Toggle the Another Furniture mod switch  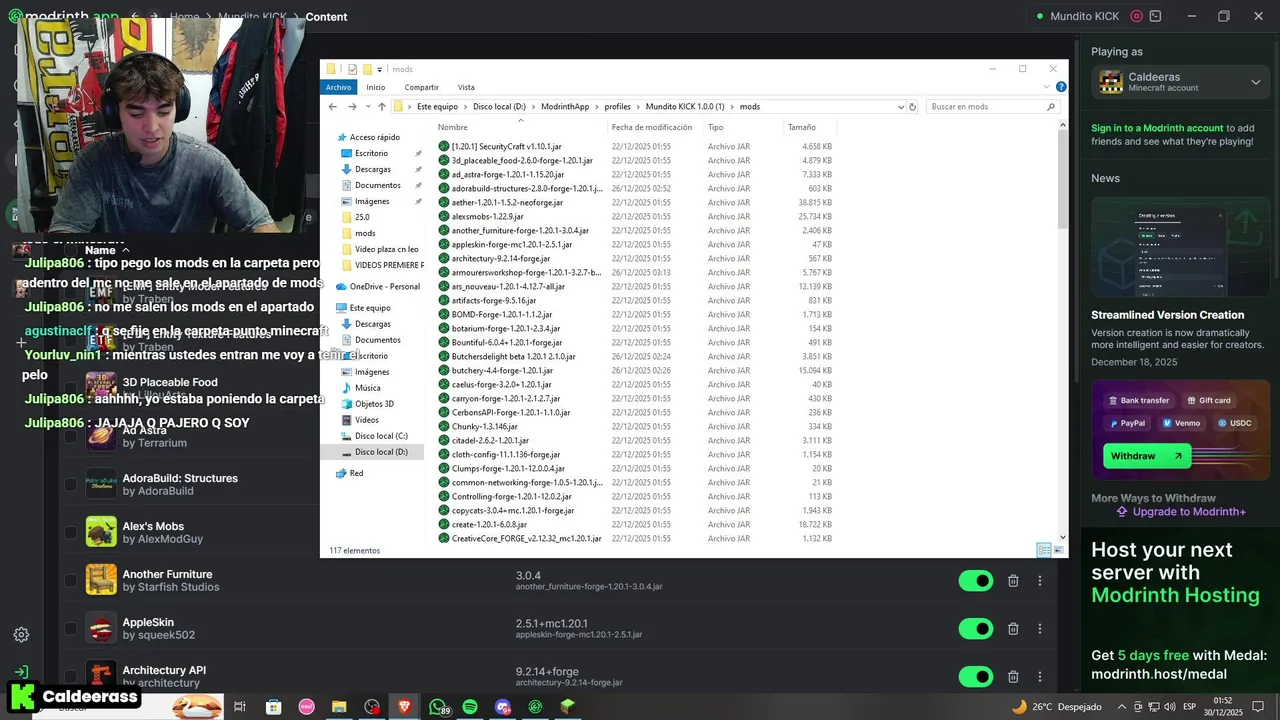click(976, 581)
